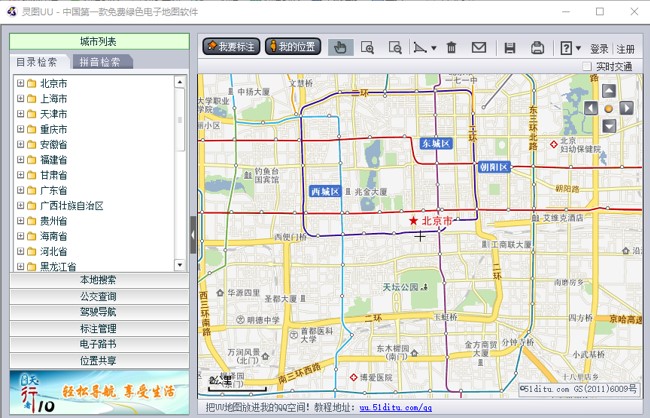Expand the 广东省 tree node
This screenshot has height=418, width=650.
point(20,190)
